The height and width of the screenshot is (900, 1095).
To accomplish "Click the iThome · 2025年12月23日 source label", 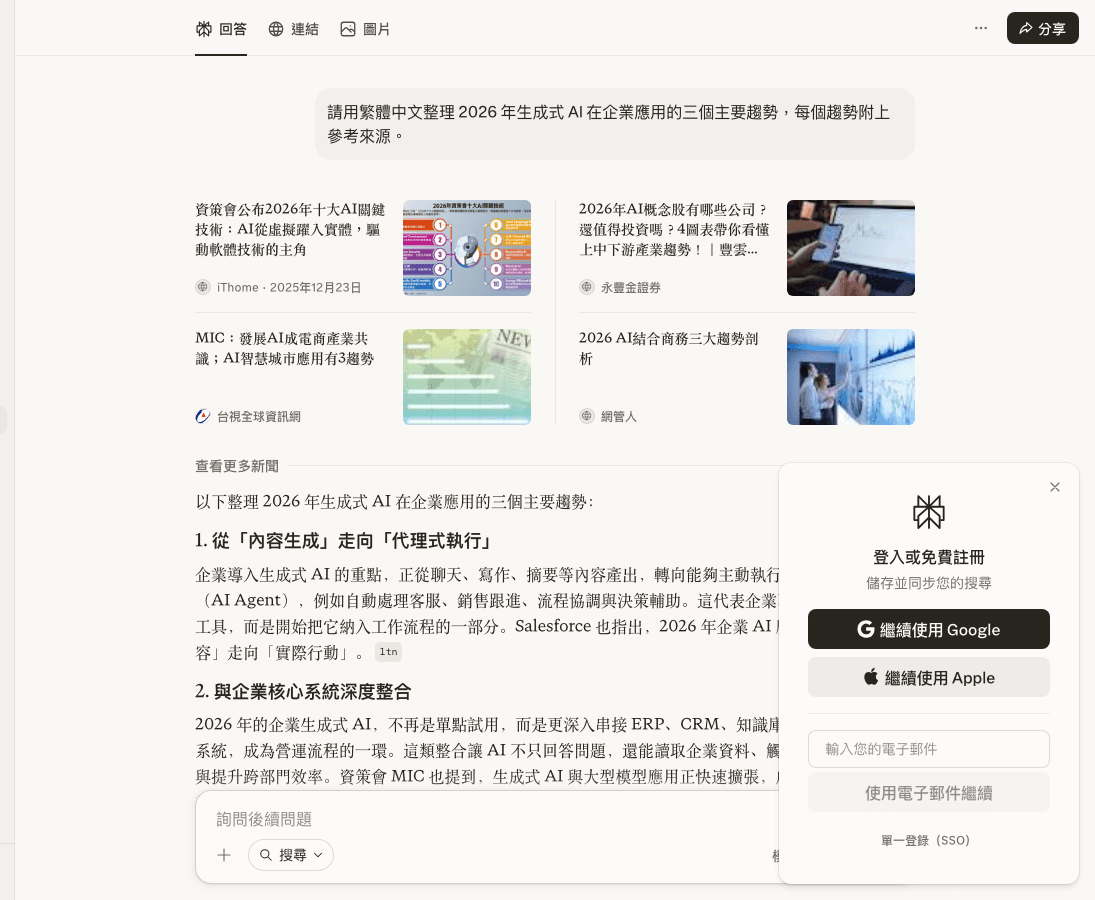I will [288, 288].
